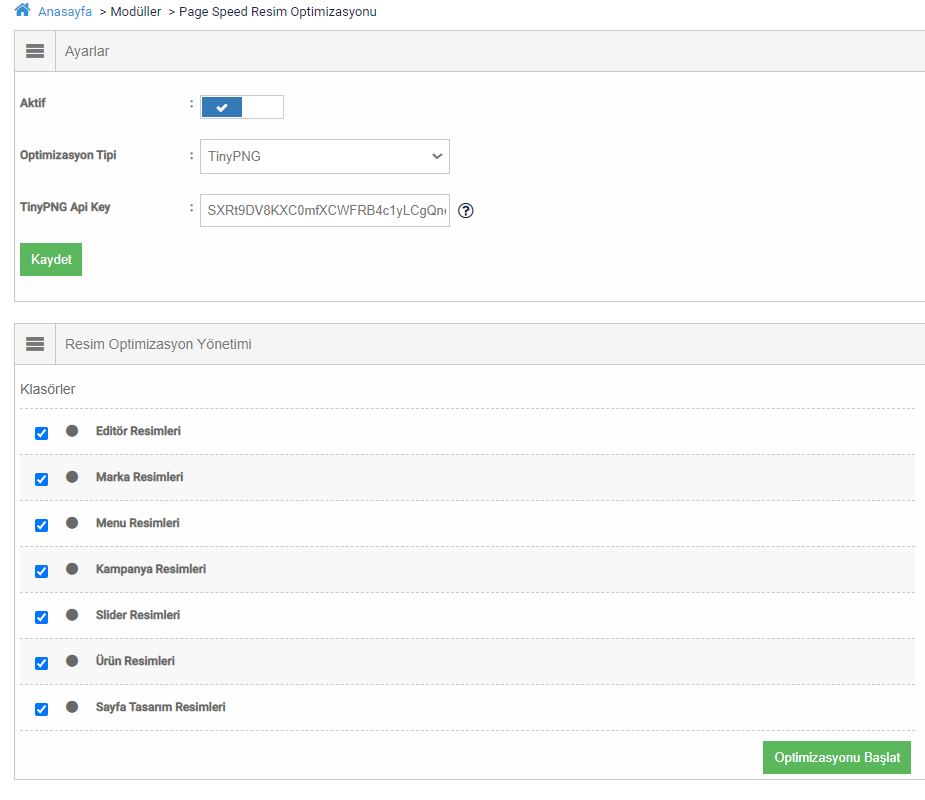This screenshot has width=925, height=800.
Task: Toggle the Aktif switch
Action: pos(242,107)
